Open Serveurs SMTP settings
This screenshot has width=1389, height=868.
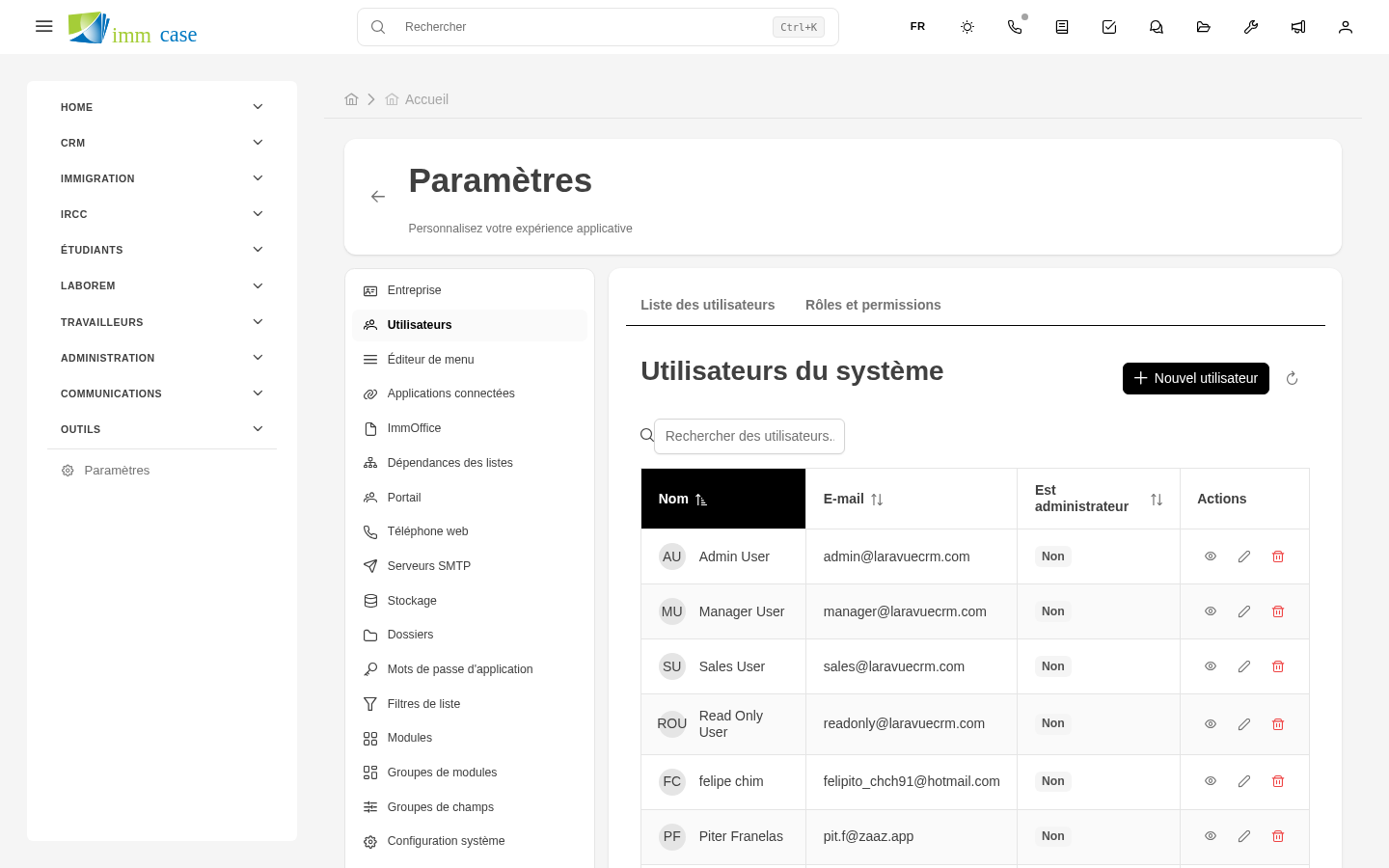tap(470, 566)
